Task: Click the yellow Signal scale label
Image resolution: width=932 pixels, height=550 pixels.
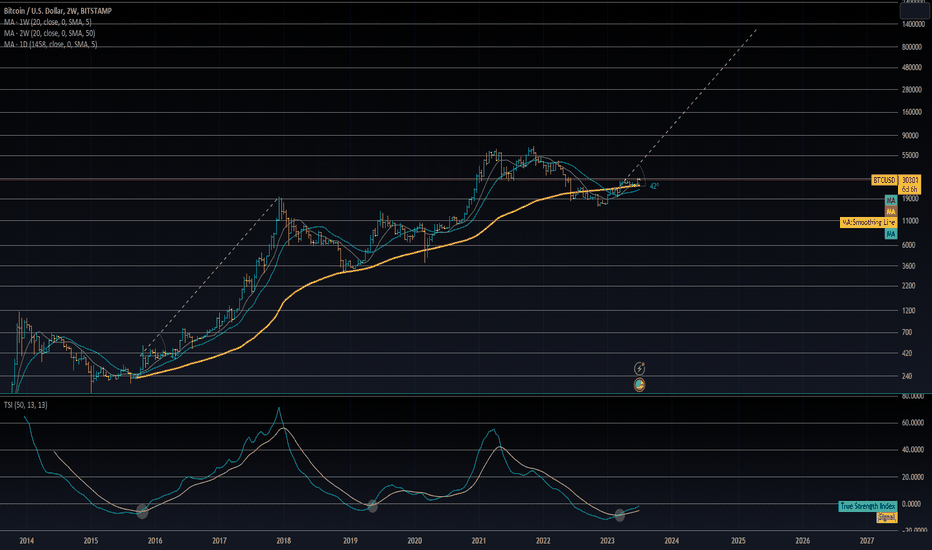Action: (886, 517)
